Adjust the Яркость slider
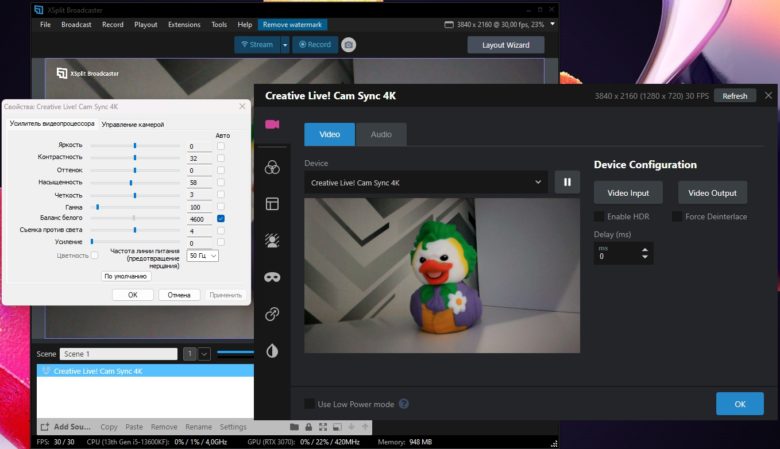The image size is (780, 449). [x=135, y=146]
